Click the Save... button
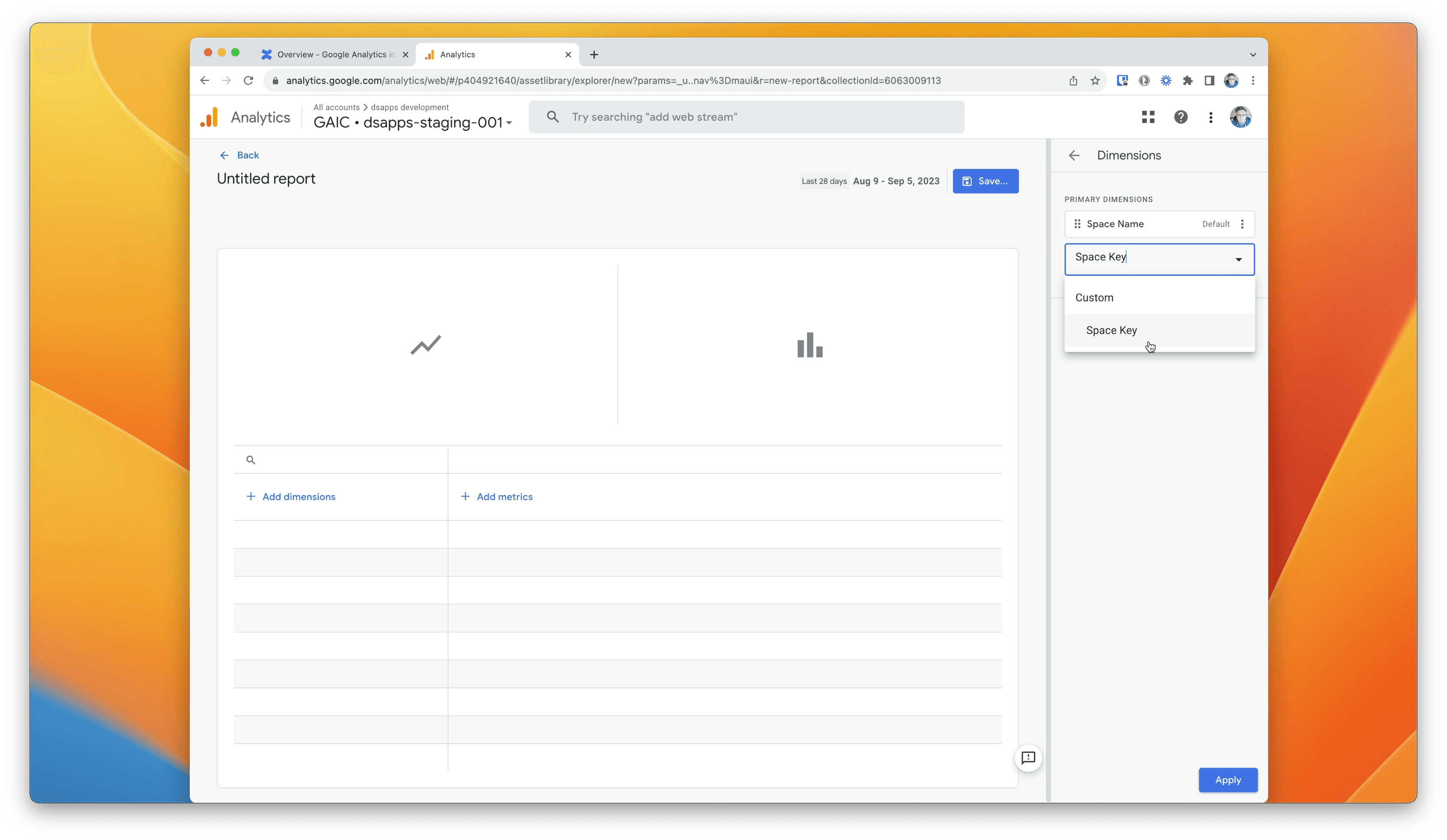 pos(985,181)
